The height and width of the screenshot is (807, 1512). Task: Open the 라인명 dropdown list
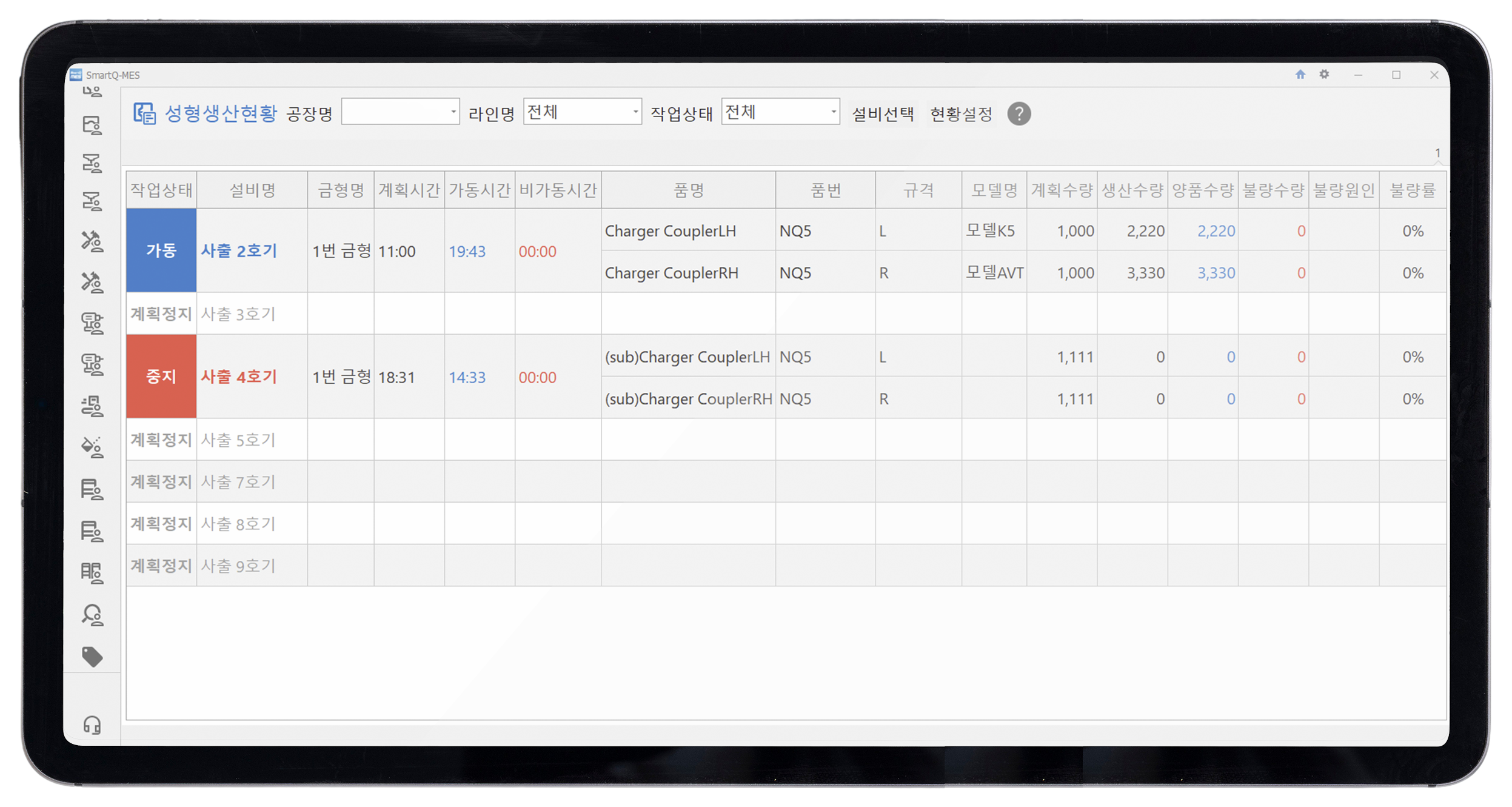[x=634, y=112]
